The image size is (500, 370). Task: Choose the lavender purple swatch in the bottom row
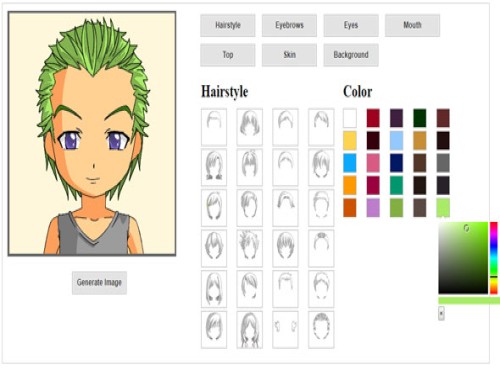tap(373, 208)
